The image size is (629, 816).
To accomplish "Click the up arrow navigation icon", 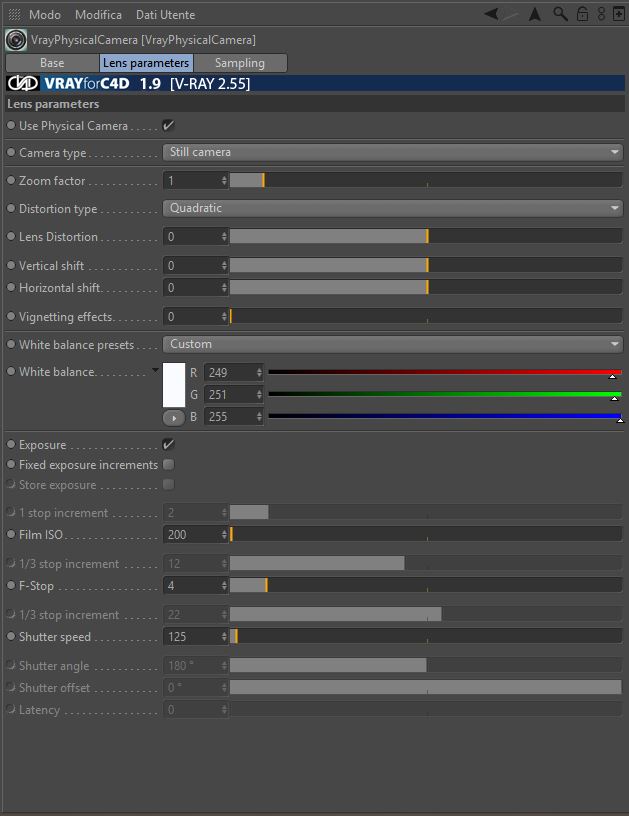I will coord(534,14).
